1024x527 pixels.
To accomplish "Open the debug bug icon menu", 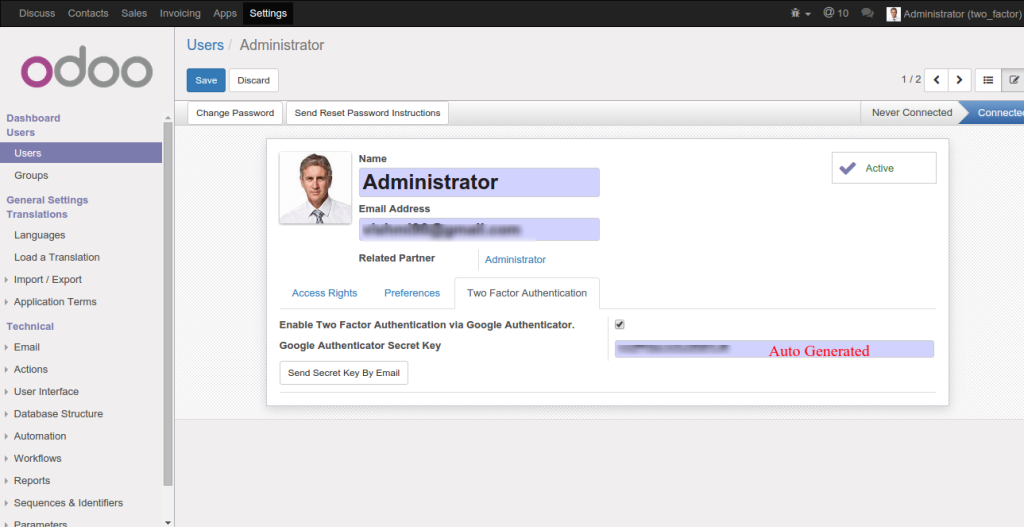I will coord(799,13).
